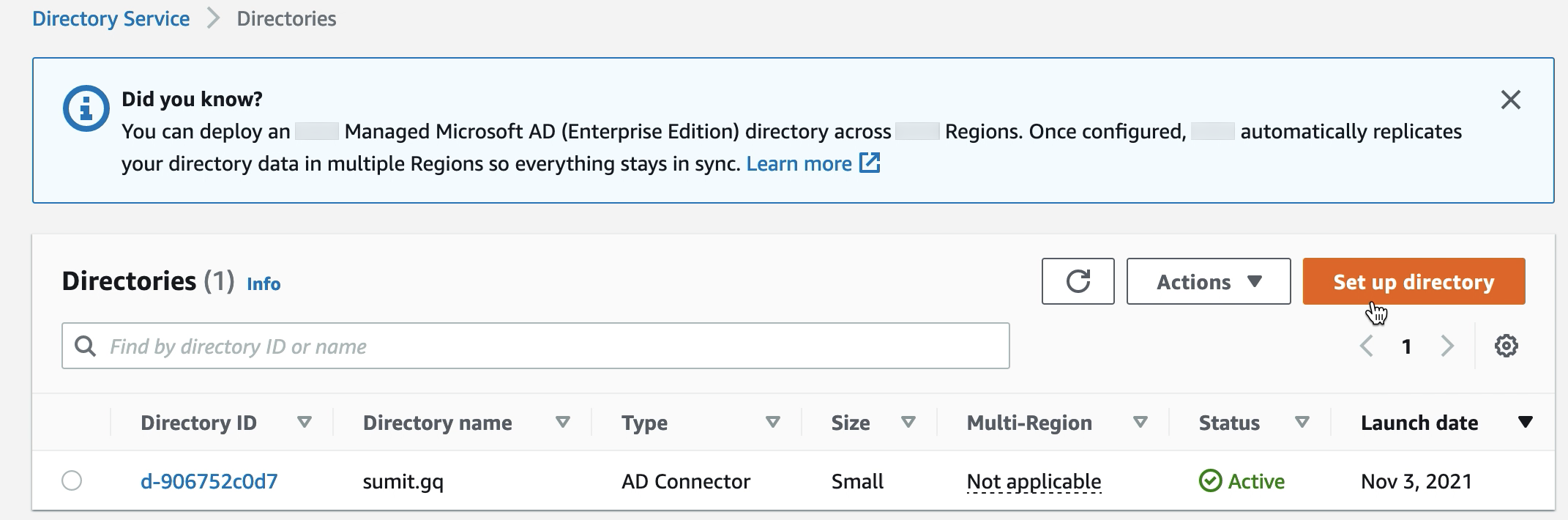This screenshot has height=520, width=1568.
Task: Open the Actions dropdown menu
Action: [x=1208, y=281]
